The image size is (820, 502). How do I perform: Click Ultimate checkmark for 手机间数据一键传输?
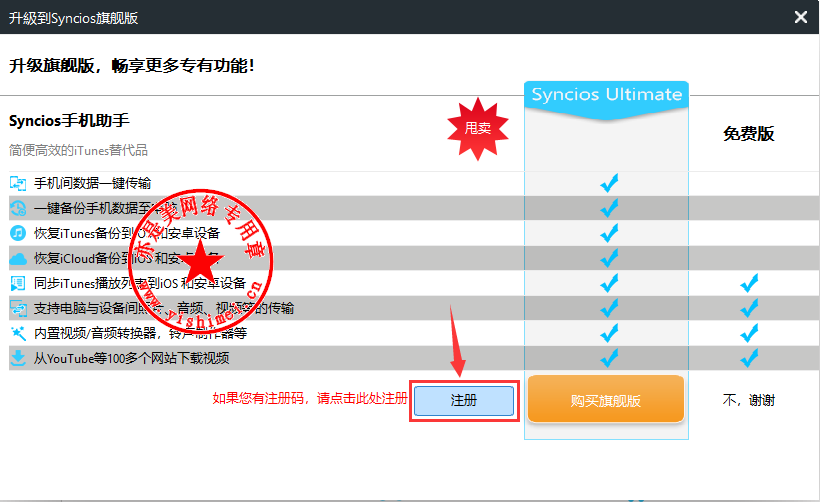[x=609, y=183]
